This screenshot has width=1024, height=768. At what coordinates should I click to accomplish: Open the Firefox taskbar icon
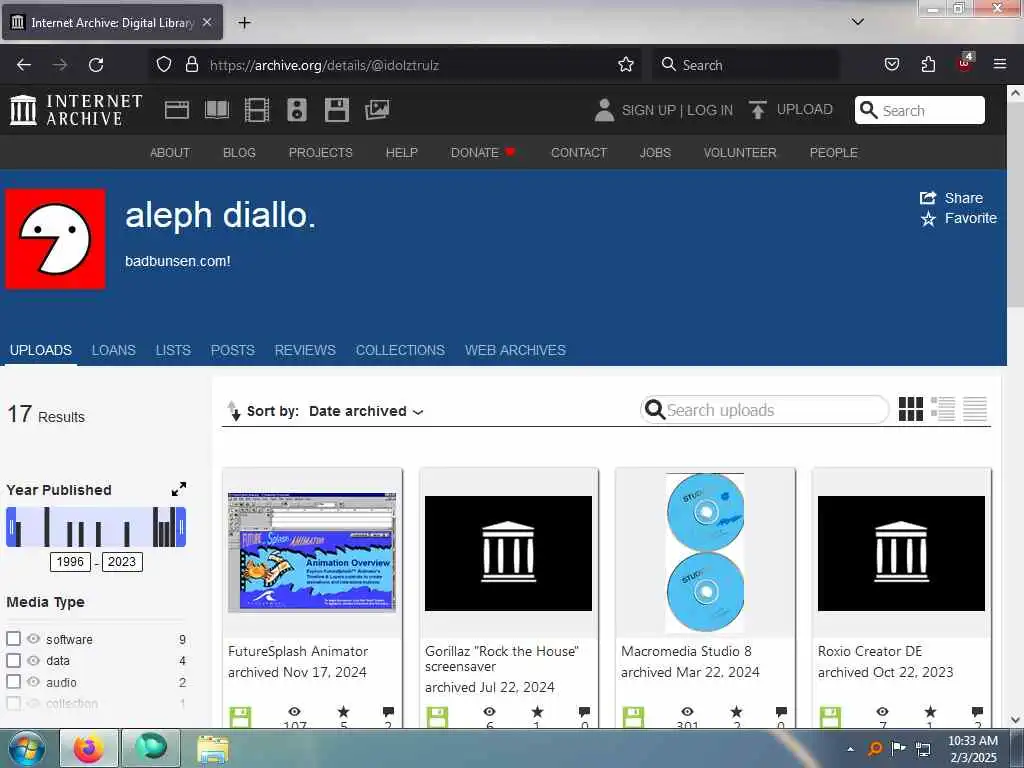coord(89,748)
